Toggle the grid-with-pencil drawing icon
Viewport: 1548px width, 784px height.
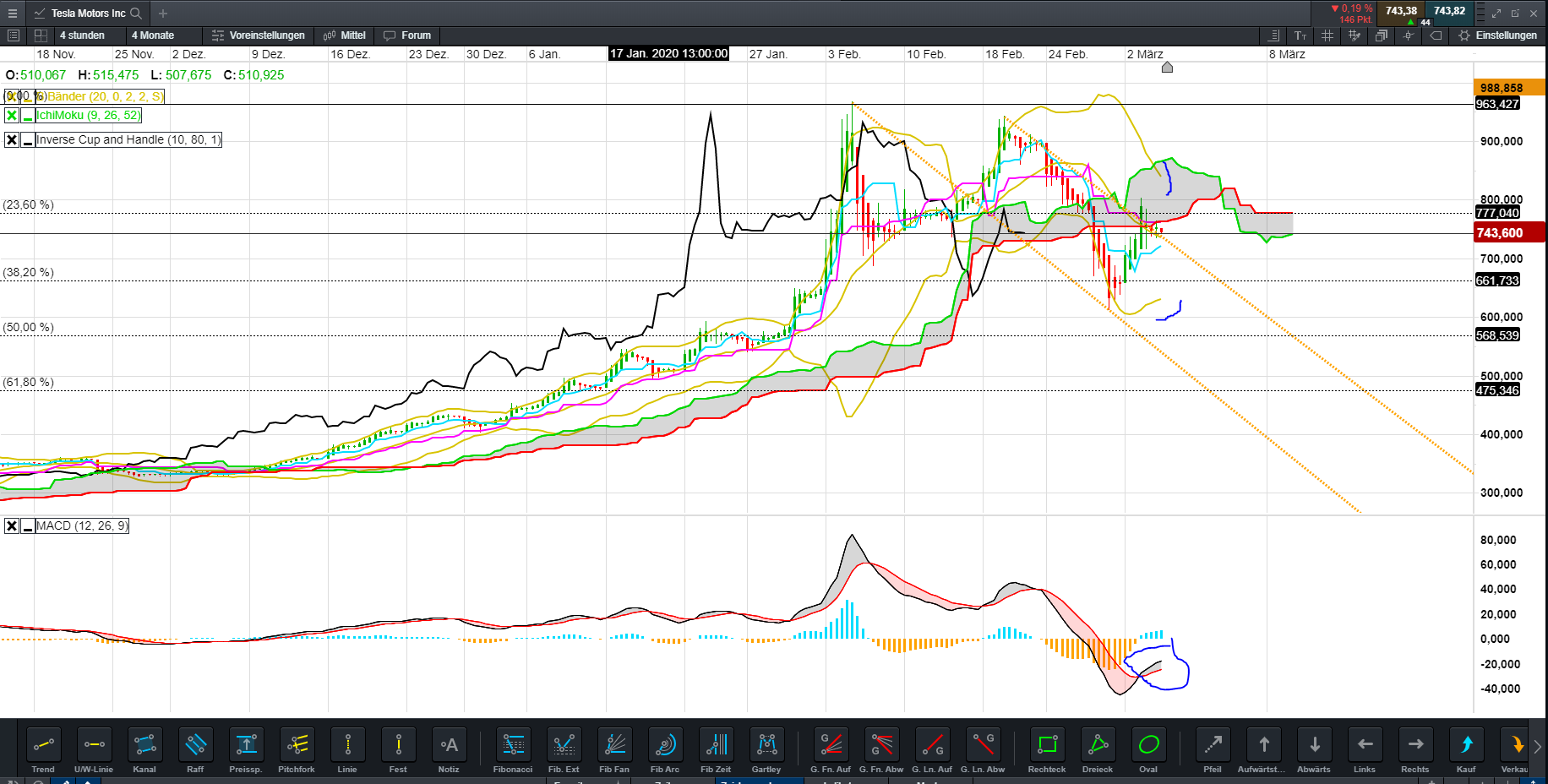1354,35
